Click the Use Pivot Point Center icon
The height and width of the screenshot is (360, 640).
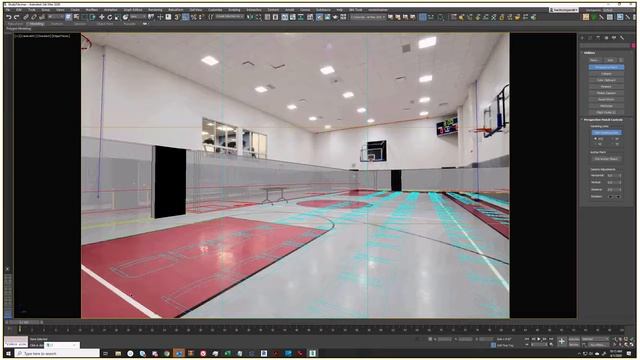[151, 17]
